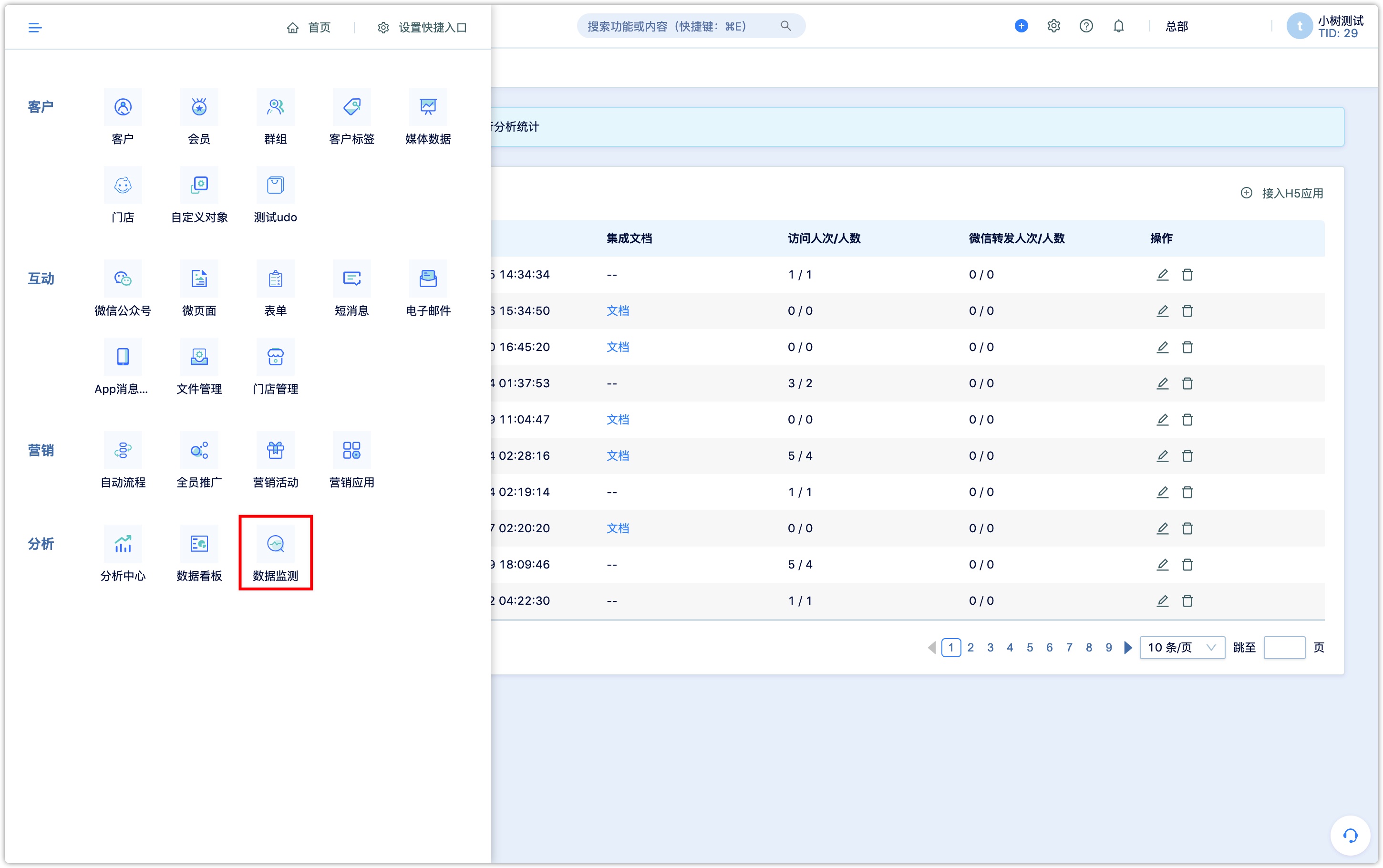Open 设置快捷入口 shortcut settings

(422, 27)
